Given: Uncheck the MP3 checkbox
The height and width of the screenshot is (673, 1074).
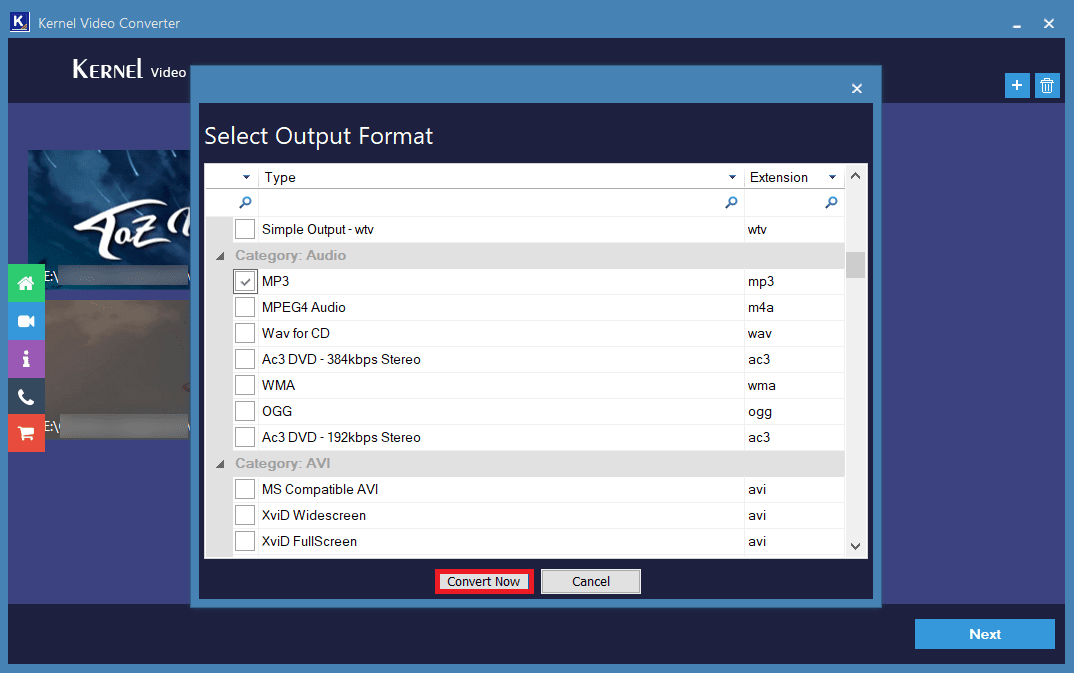Looking at the screenshot, I should point(245,281).
